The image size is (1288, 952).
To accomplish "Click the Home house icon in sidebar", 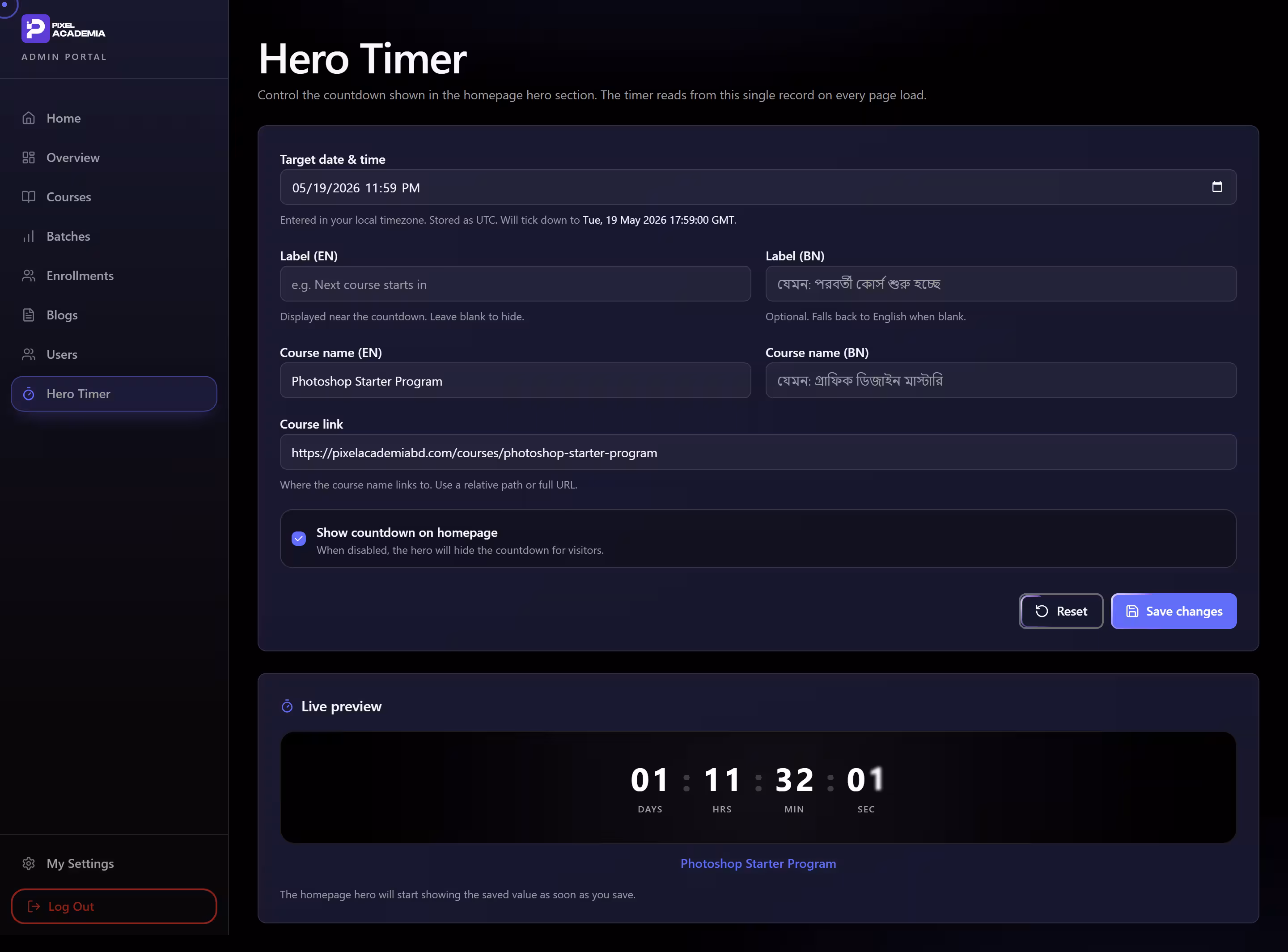I will coord(29,118).
